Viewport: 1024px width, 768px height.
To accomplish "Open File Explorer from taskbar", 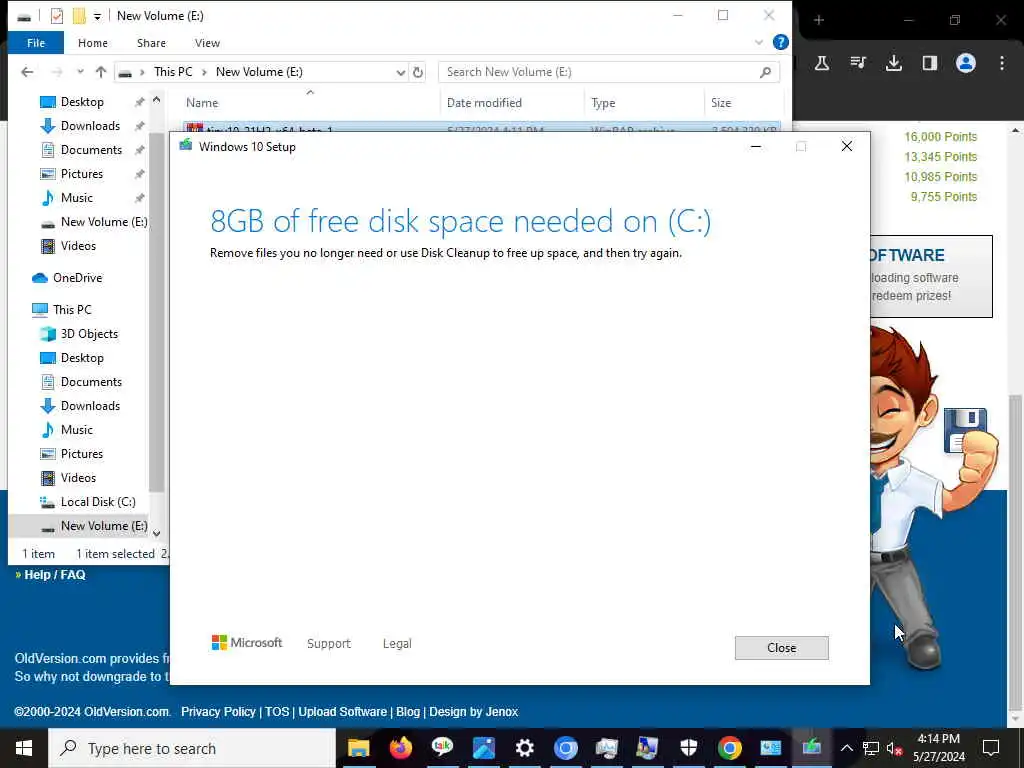I will tap(359, 748).
